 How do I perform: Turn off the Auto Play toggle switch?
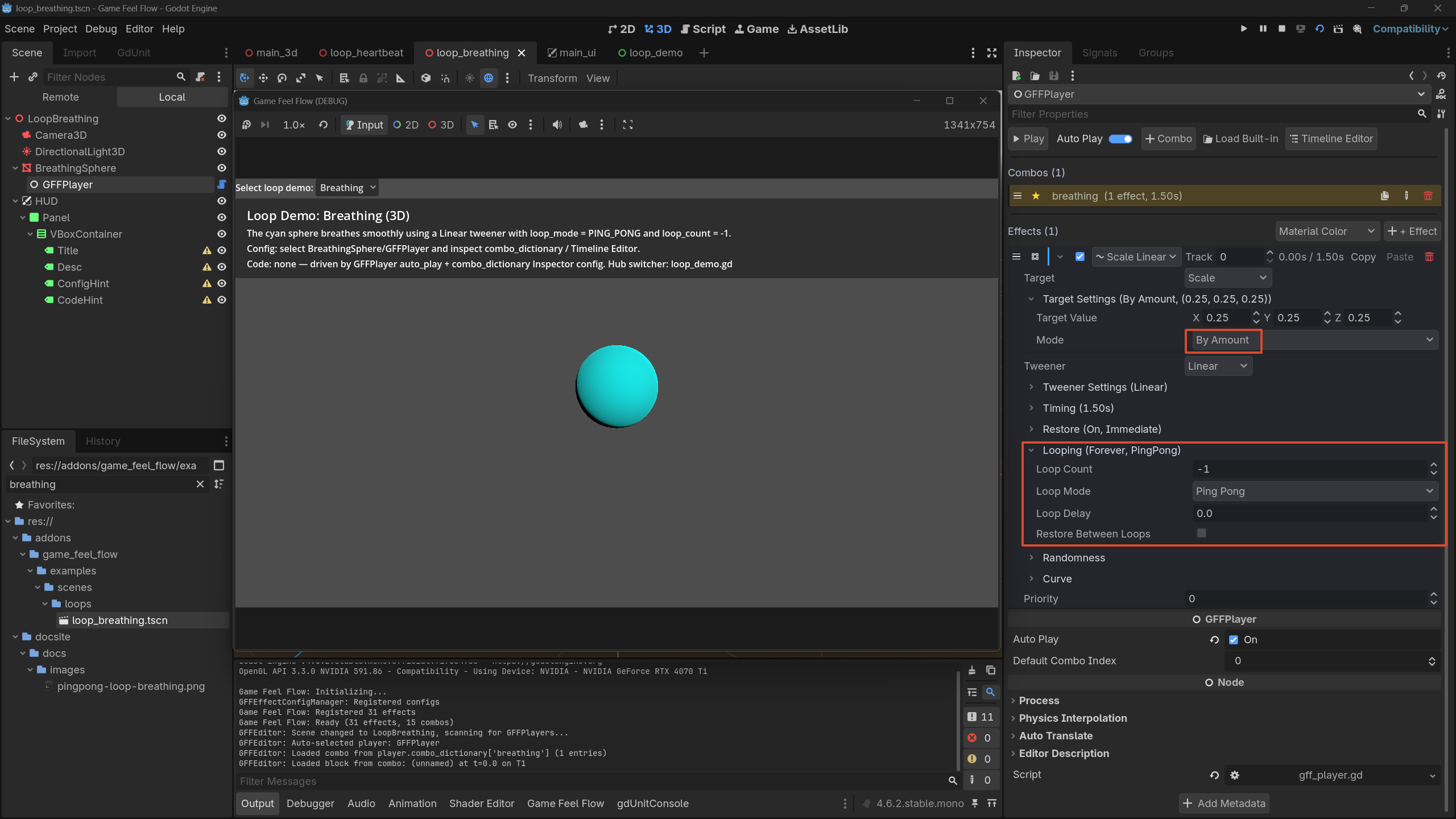[1120, 139]
